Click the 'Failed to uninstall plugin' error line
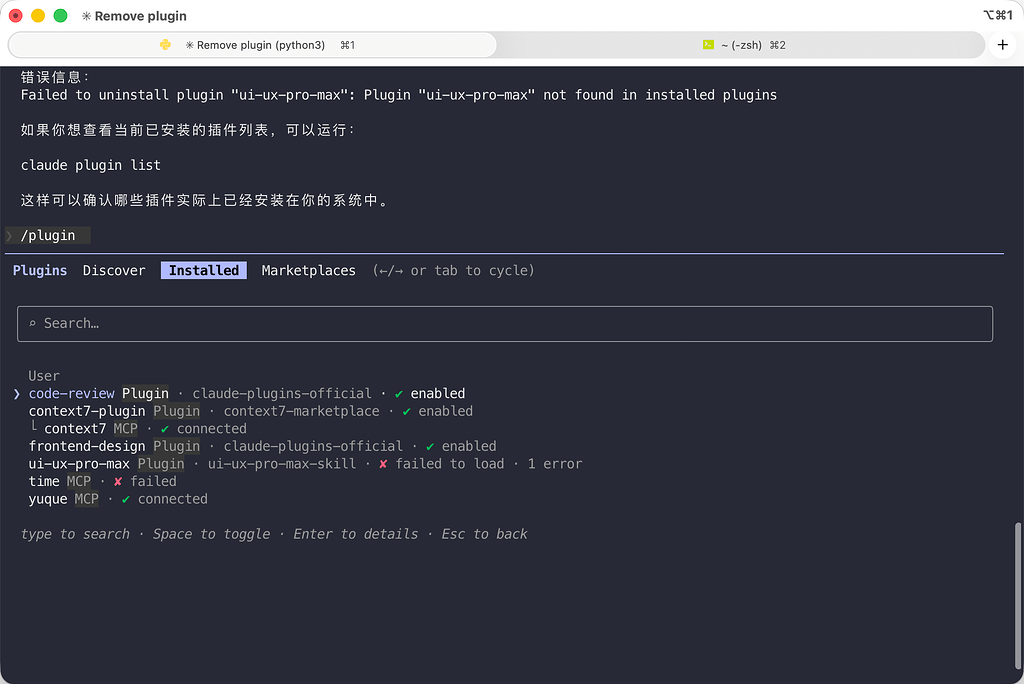The height and width of the screenshot is (684, 1024). [x=399, y=95]
